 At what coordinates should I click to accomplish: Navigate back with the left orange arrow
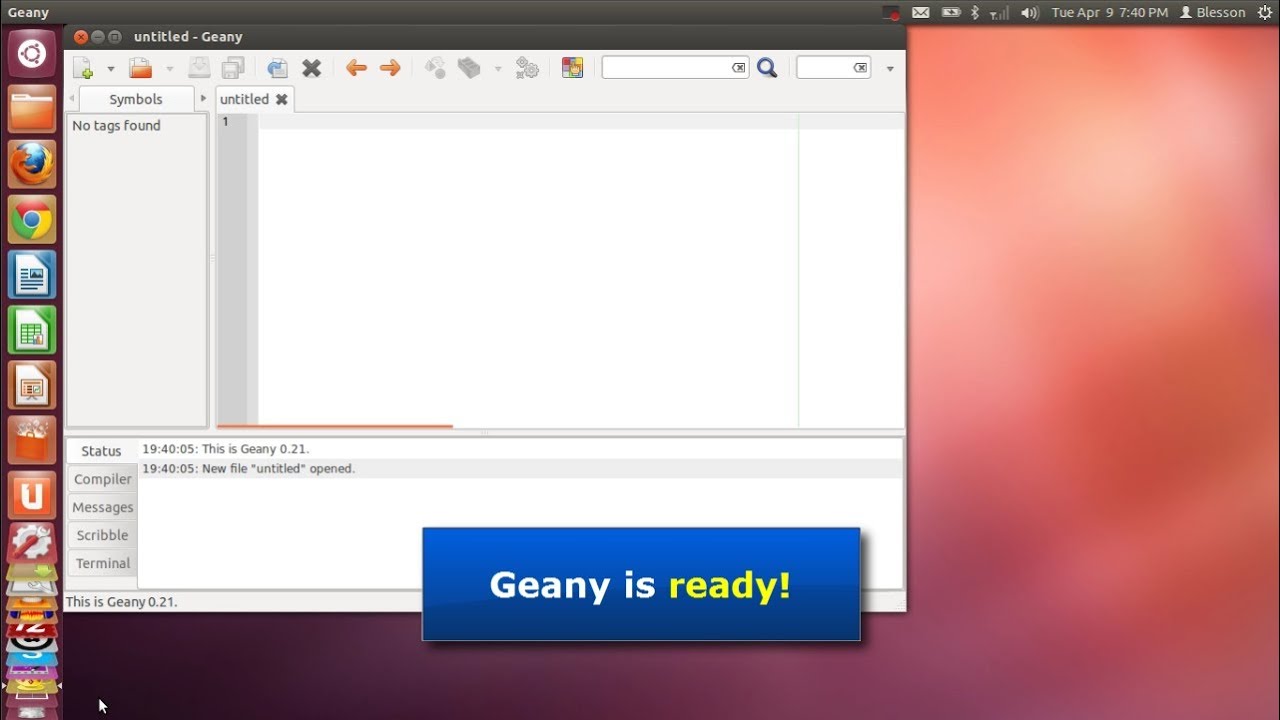tap(356, 68)
